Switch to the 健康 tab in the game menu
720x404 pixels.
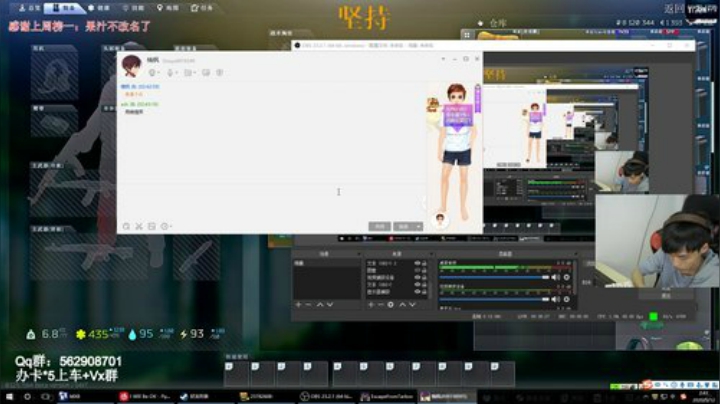coord(99,8)
